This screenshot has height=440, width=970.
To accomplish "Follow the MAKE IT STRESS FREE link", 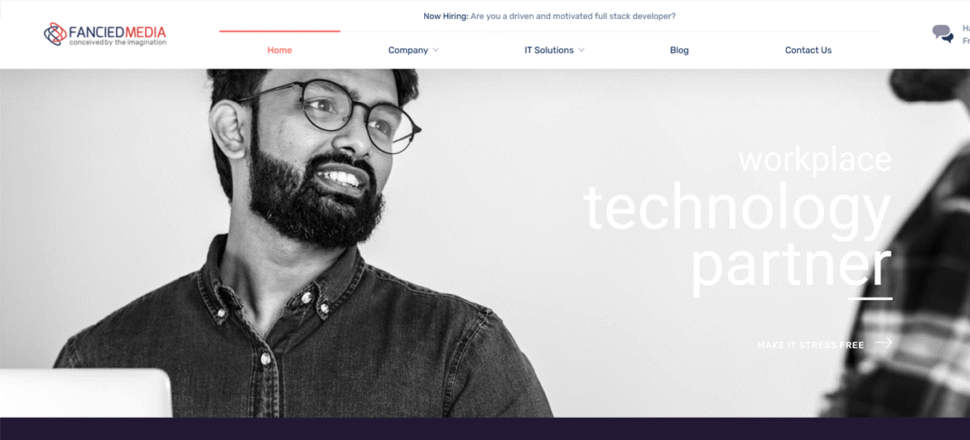I will tap(810, 345).
